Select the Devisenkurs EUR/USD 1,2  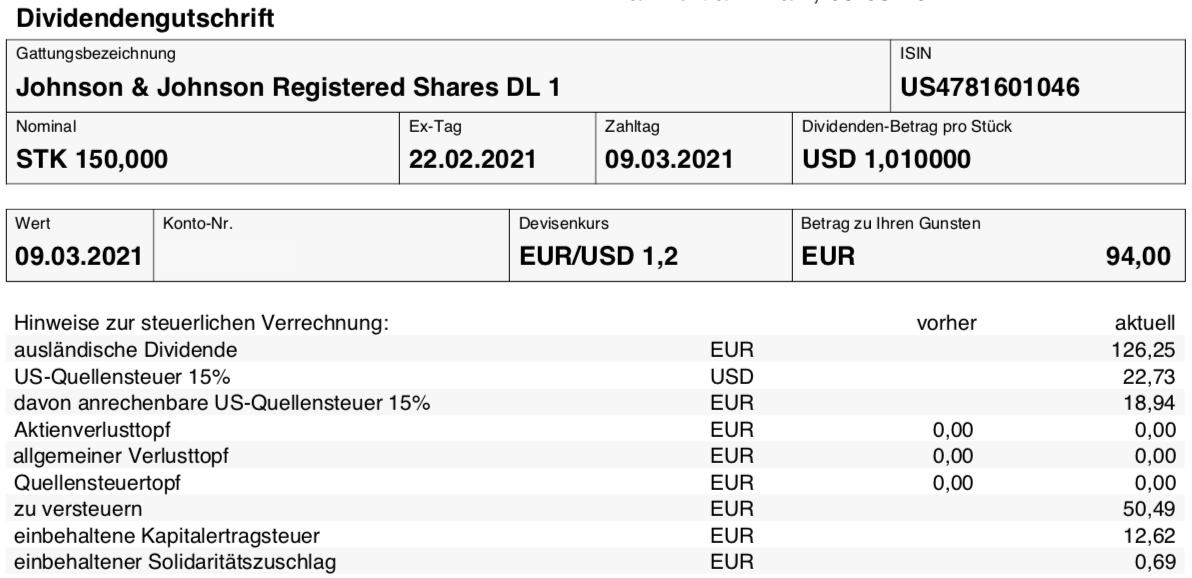[598, 256]
